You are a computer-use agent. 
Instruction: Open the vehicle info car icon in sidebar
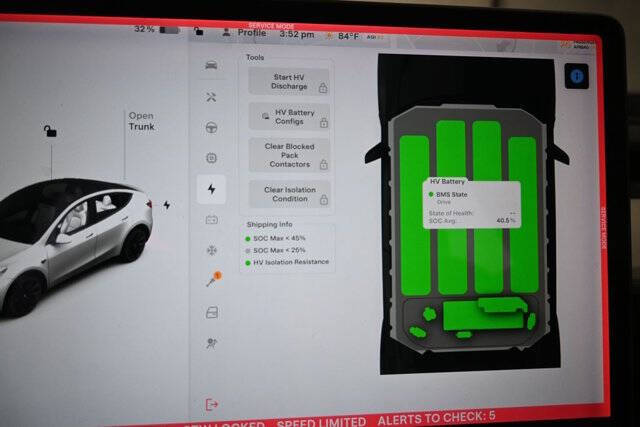pos(211,65)
